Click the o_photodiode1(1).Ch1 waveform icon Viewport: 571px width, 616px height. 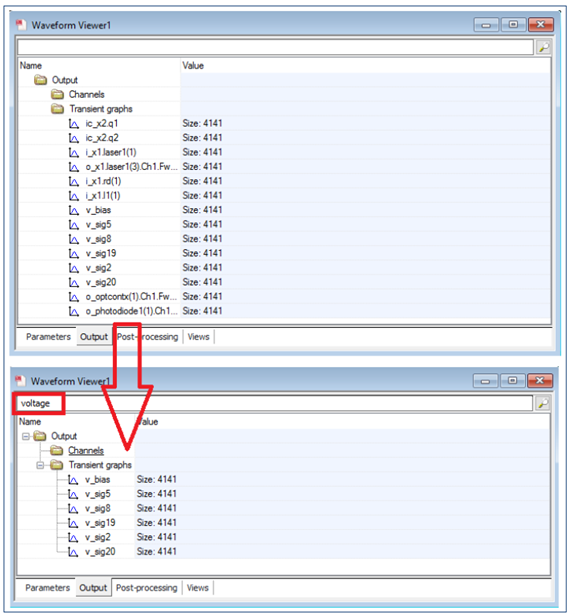73,312
